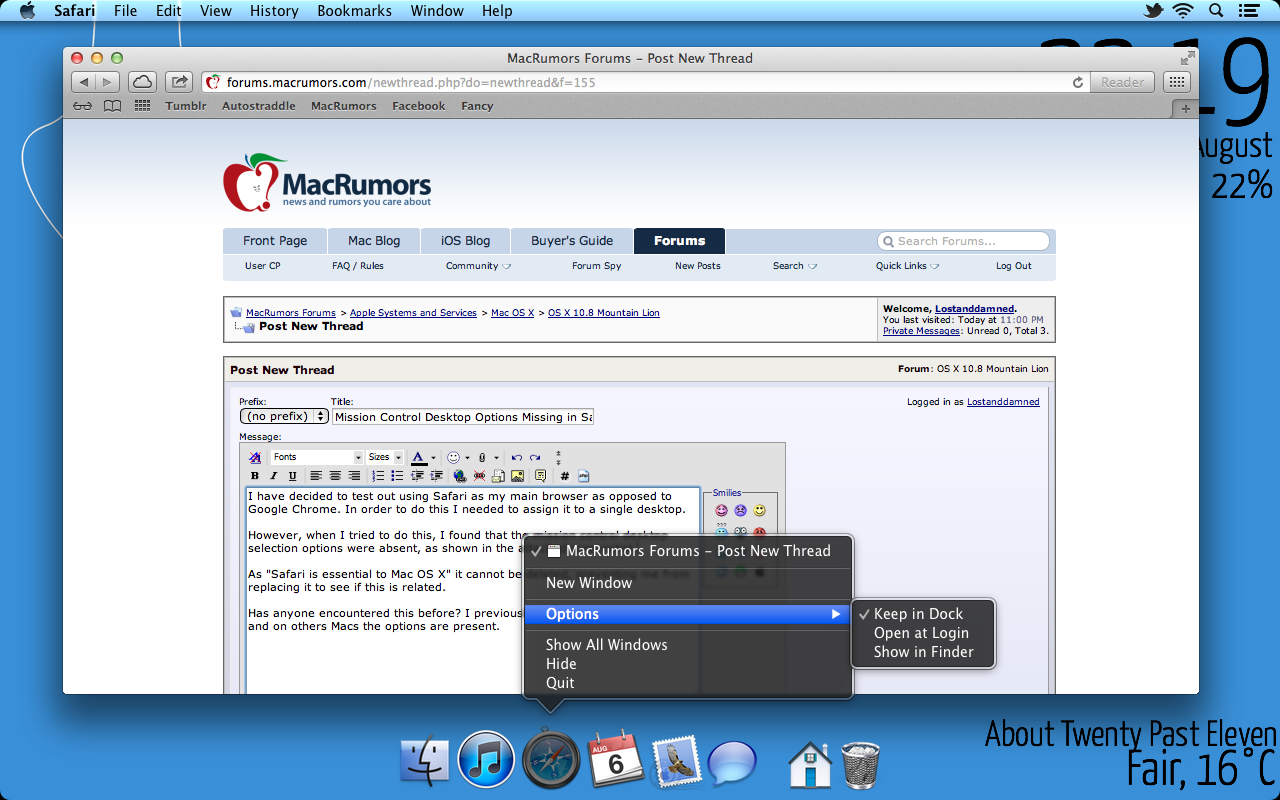Open the User CP link

pyautogui.click(x=263, y=266)
